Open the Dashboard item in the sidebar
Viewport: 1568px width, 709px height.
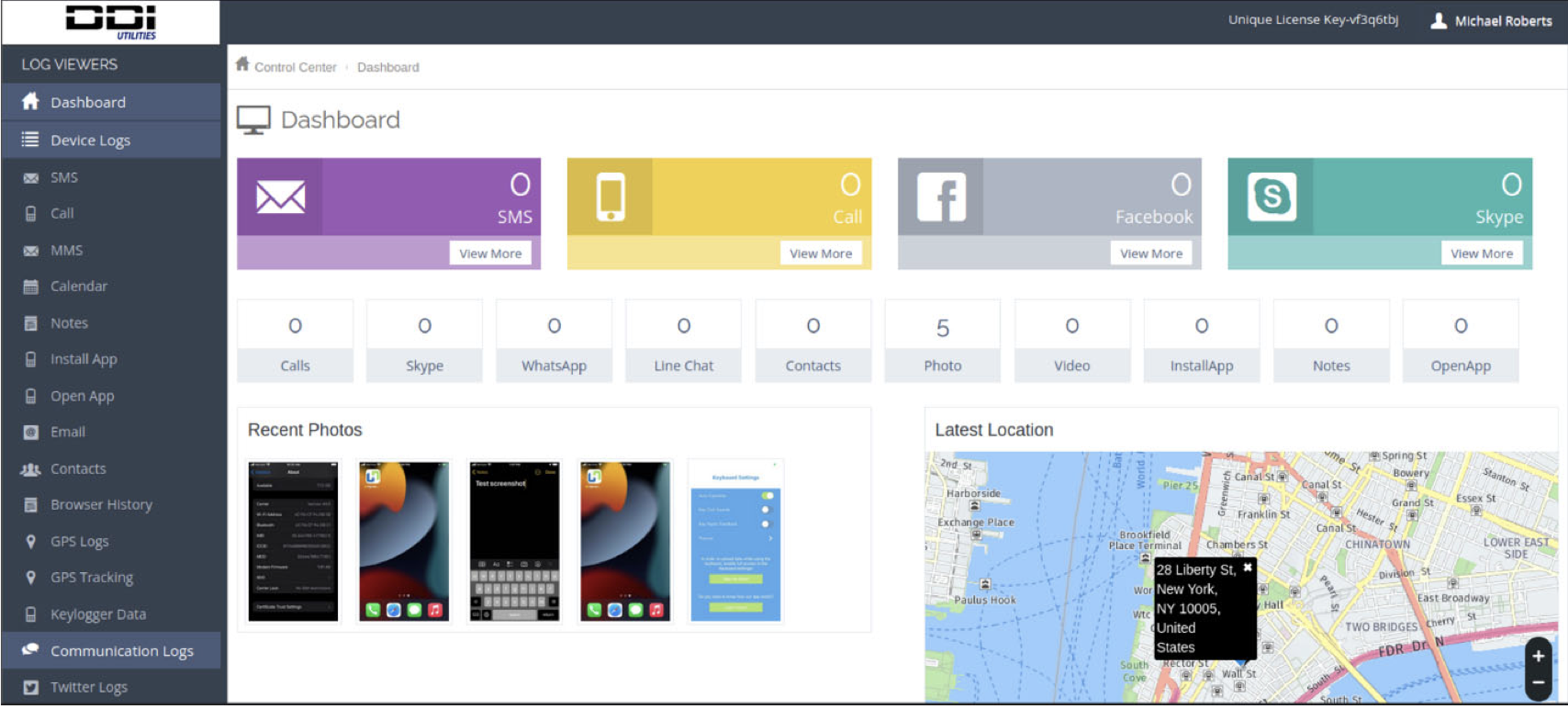pos(111,102)
